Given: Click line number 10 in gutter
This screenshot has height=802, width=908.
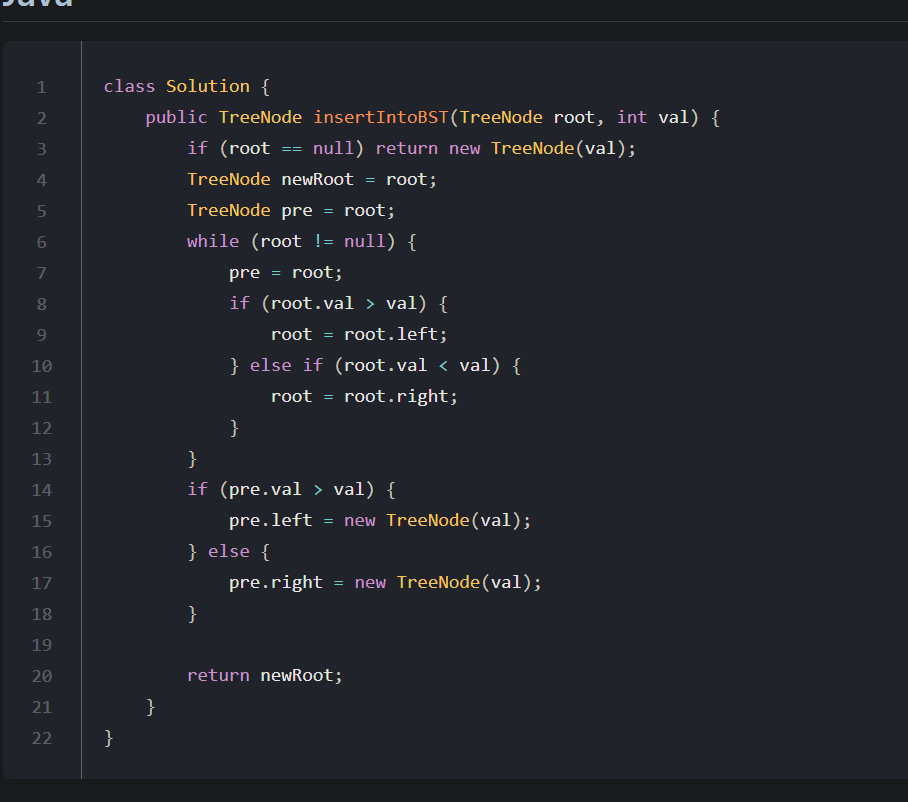Looking at the screenshot, I should coord(42,366).
